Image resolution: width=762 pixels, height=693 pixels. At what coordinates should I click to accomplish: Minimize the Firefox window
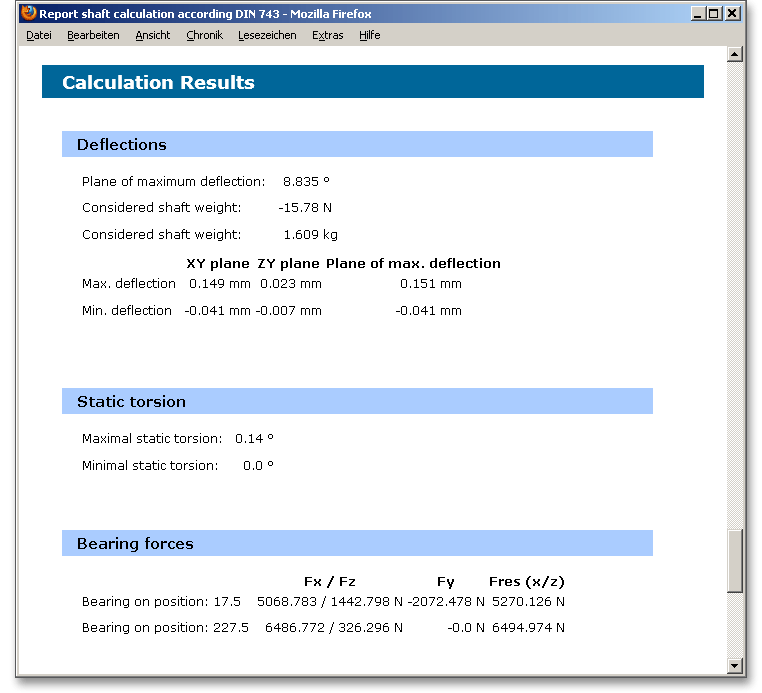click(x=697, y=14)
